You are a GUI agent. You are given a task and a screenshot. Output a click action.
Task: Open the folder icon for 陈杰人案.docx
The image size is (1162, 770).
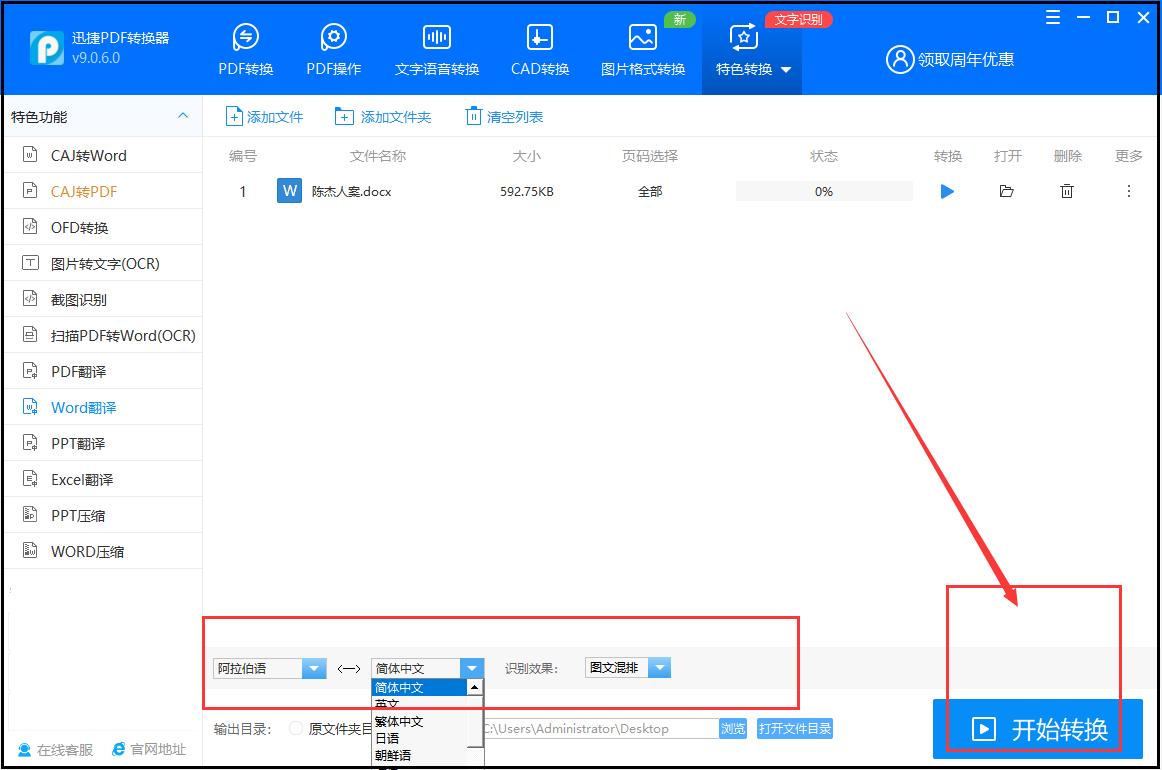[x=1007, y=191]
